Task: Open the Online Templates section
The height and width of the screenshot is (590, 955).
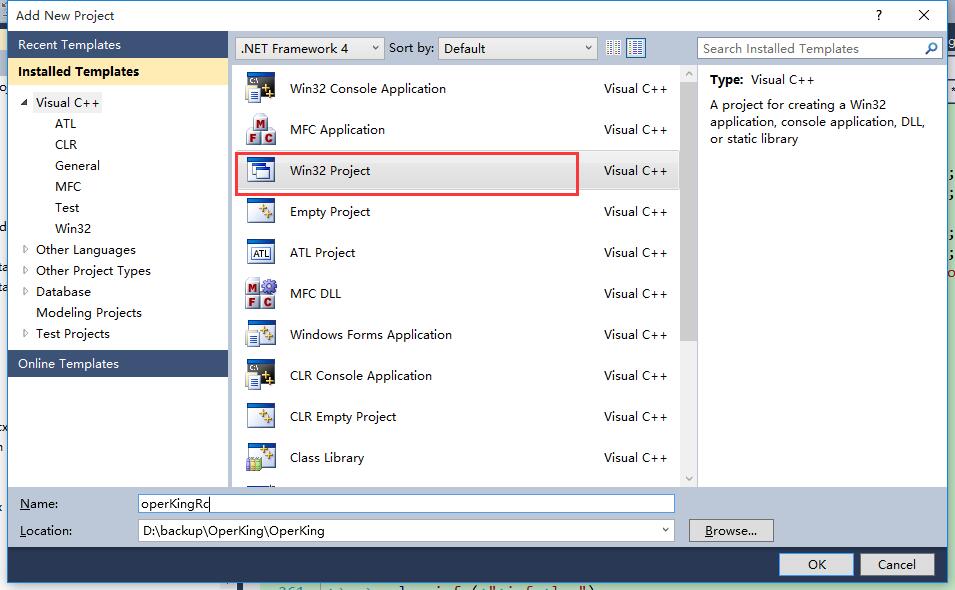Action: tap(118, 363)
